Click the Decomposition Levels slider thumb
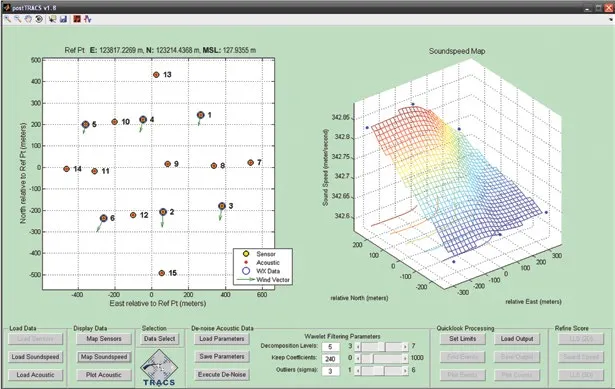 pyautogui.click(x=381, y=347)
